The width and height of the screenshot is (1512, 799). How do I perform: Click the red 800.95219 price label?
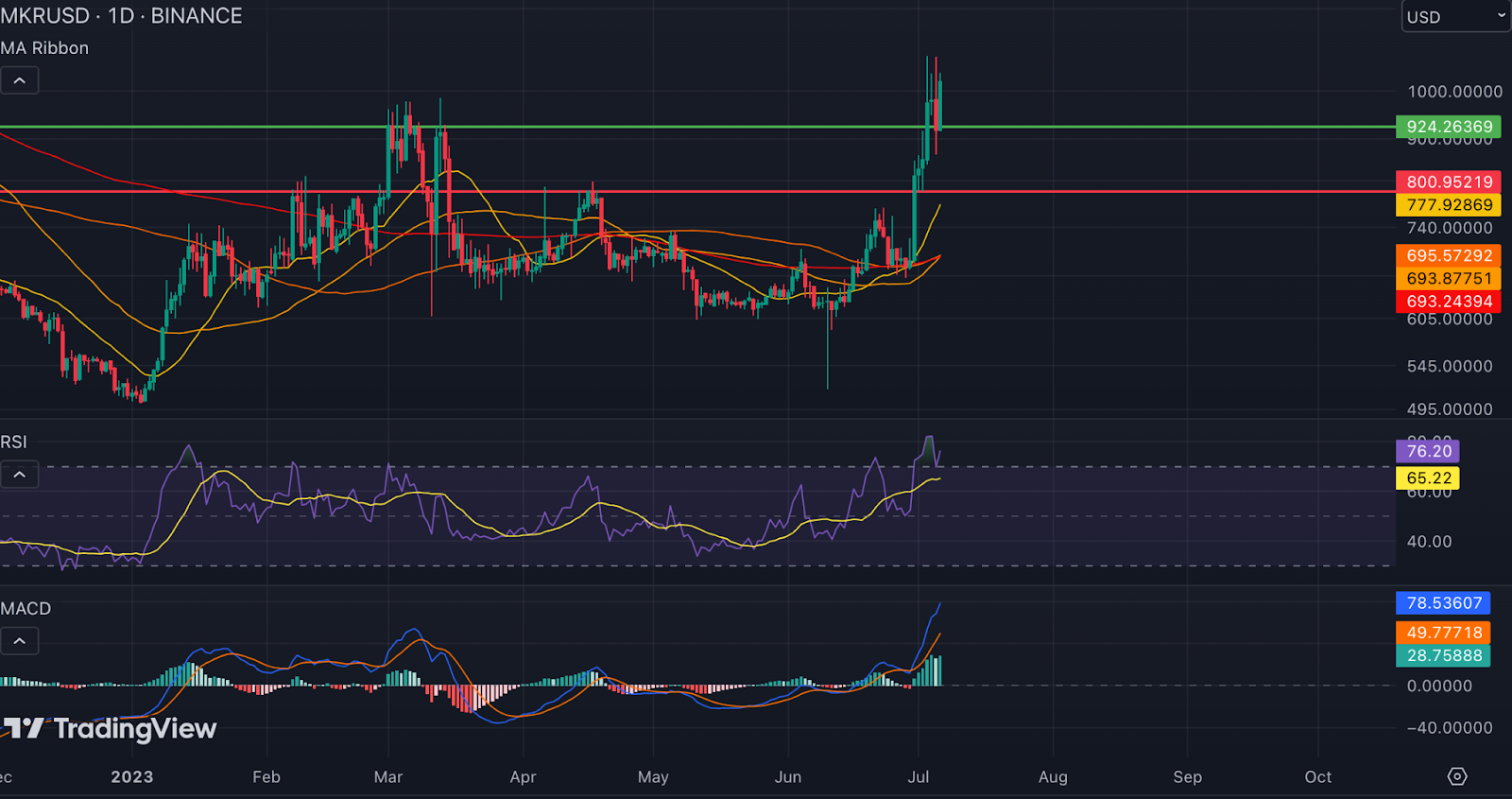[x=1449, y=182]
